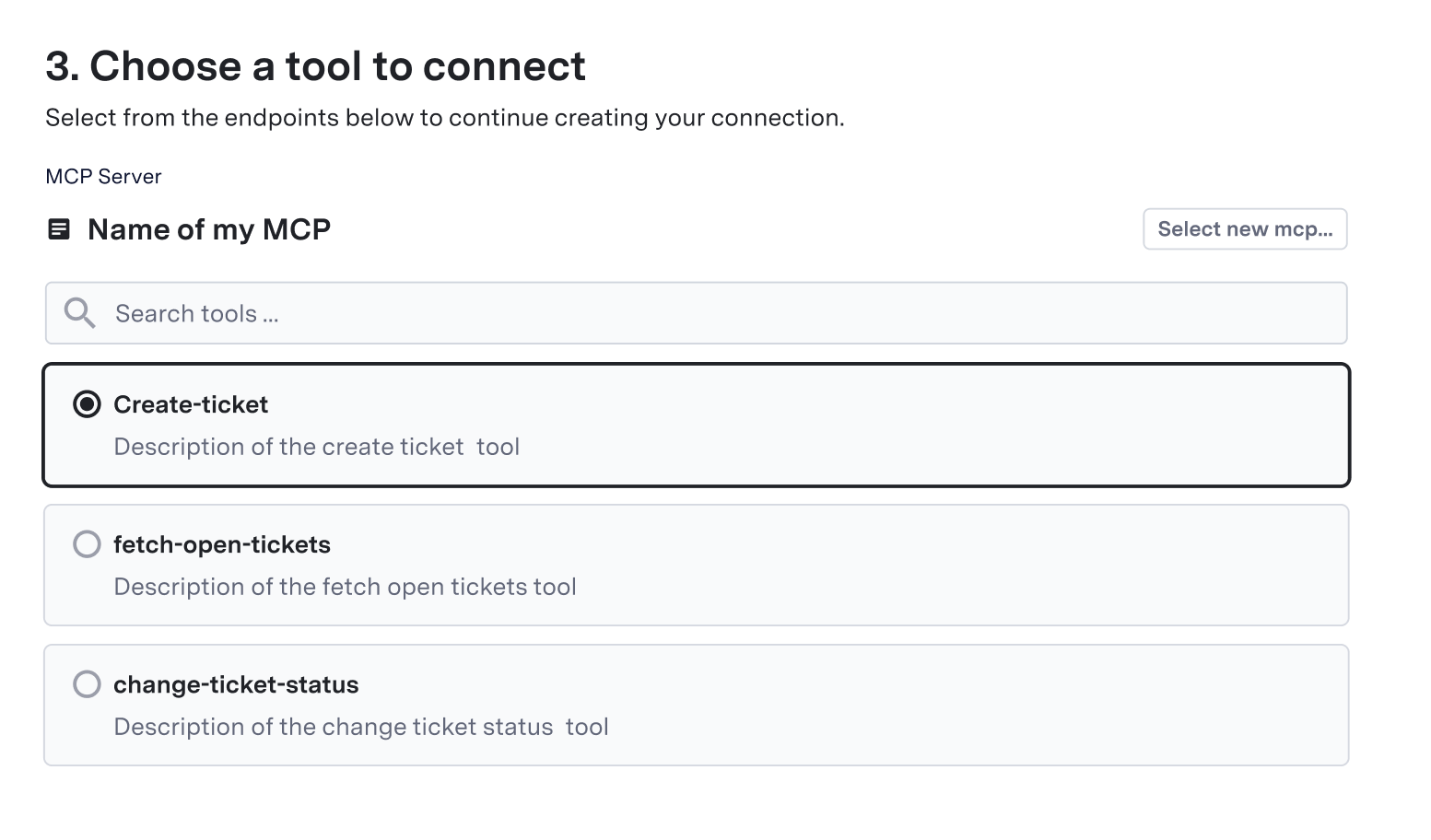Open the Select new mcp button

[x=1245, y=228]
